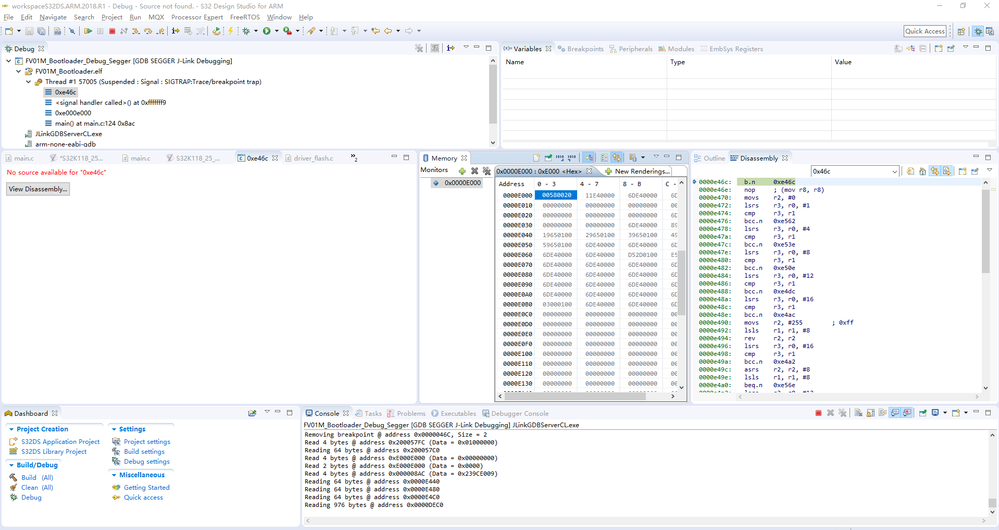Image resolution: width=999 pixels, height=530 pixels.
Task: Collapse the FV01M_Bootloader.elf tree node
Action: pos(19,71)
